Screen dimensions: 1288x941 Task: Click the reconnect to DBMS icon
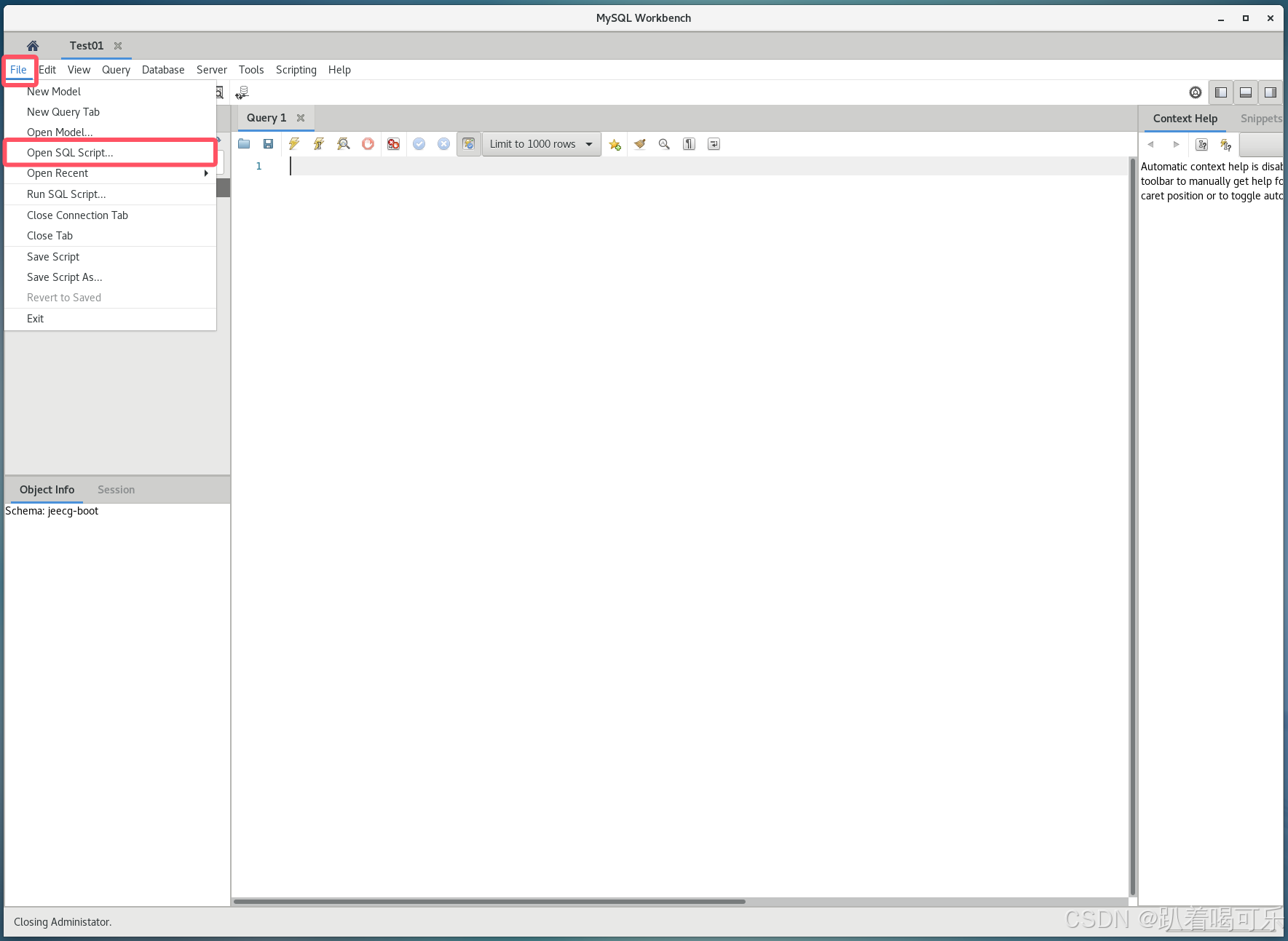pyautogui.click(x=242, y=92)
